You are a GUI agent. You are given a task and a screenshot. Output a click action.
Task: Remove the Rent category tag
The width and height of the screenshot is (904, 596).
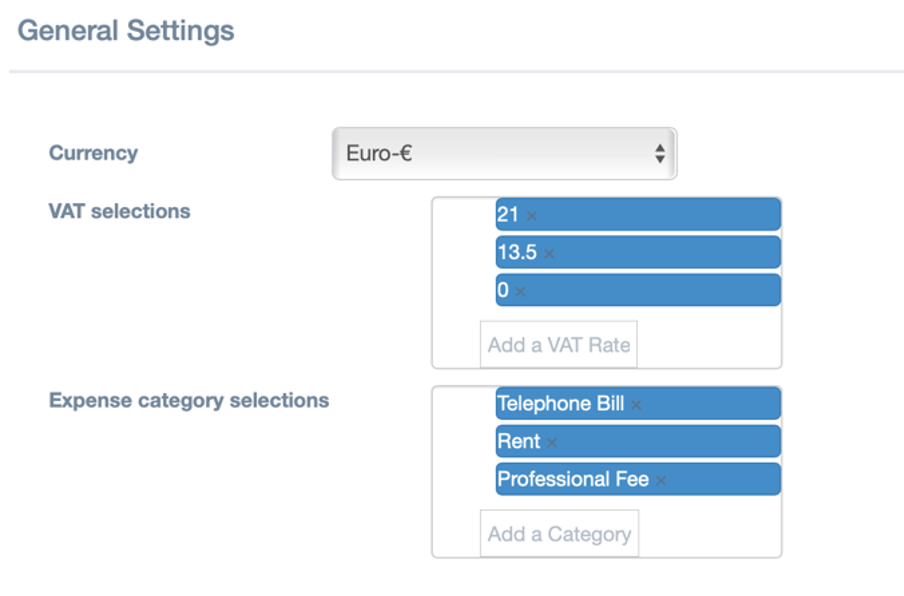point(552,443)
